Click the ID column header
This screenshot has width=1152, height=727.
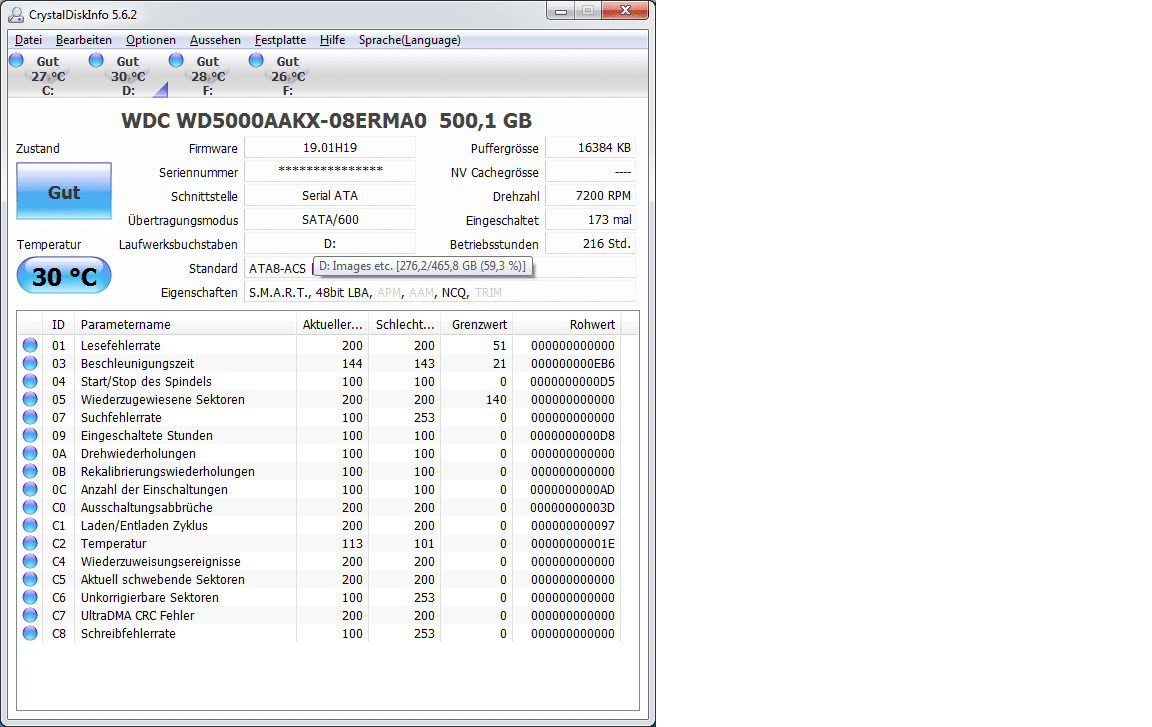tap(59, 325)
